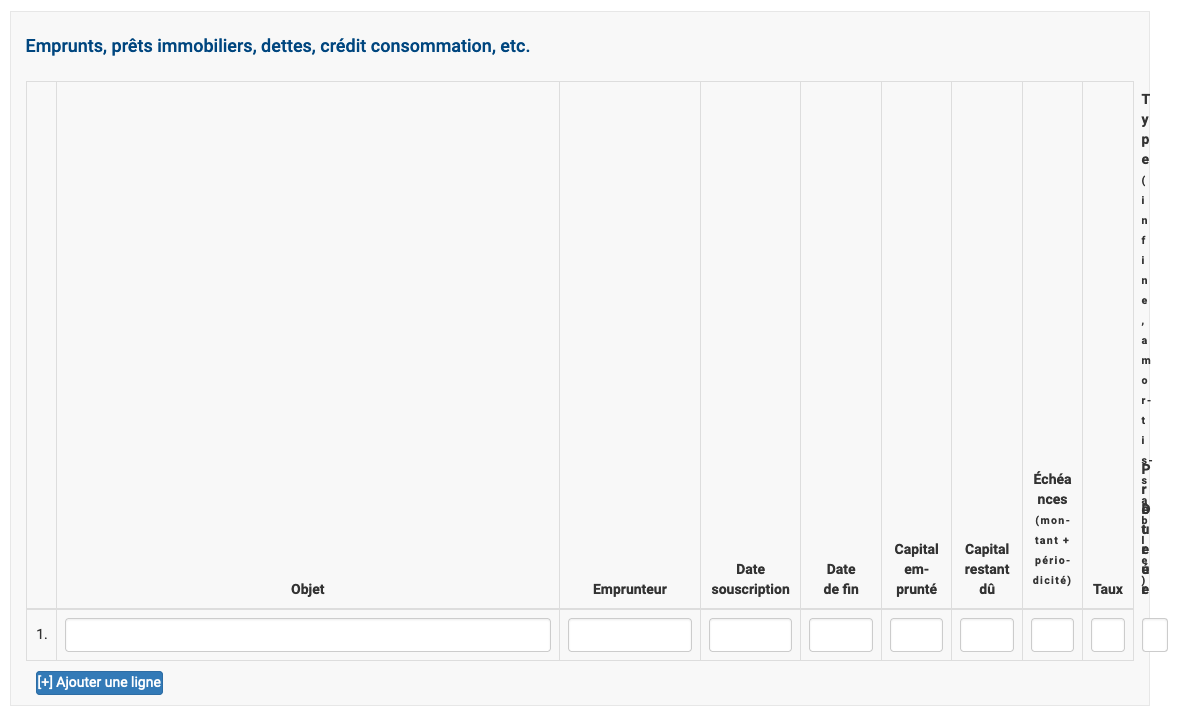This screenshot has width=1179, height=725.
Task: Click the Échéances column header
Action: (1052, 529)
